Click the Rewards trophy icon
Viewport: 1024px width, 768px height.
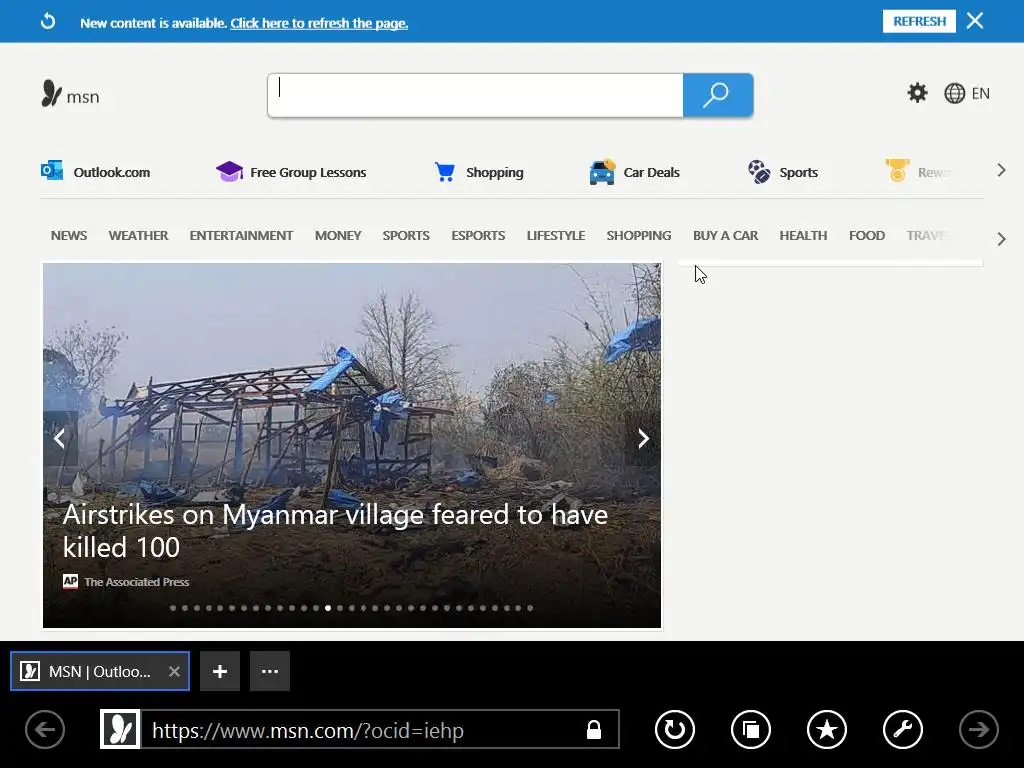(x=897, y=170)
